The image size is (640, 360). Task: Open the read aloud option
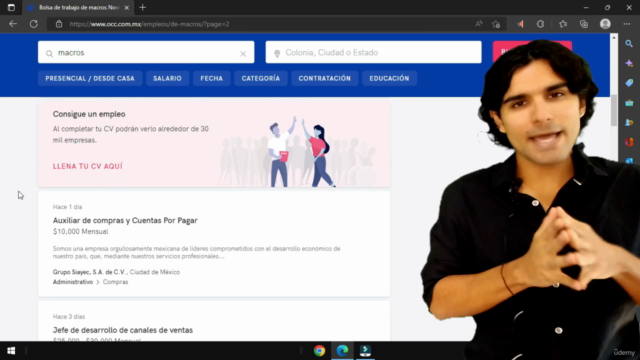(479, 24)
